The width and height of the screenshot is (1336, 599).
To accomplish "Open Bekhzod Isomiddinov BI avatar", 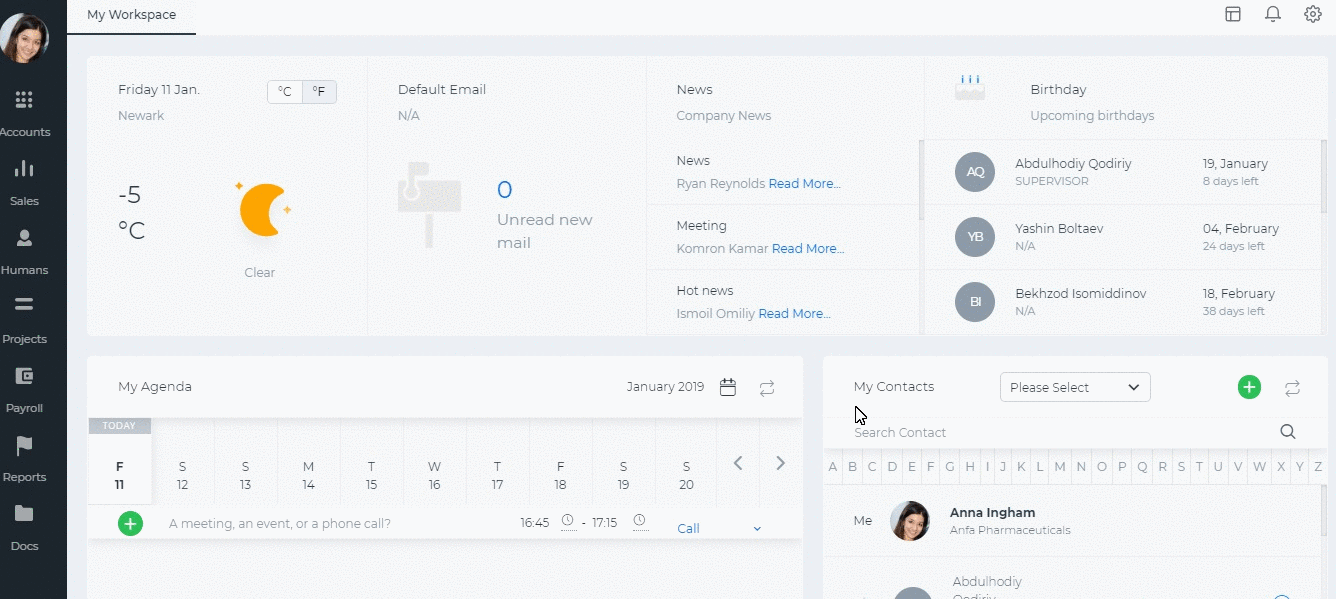I will [975, 302].
